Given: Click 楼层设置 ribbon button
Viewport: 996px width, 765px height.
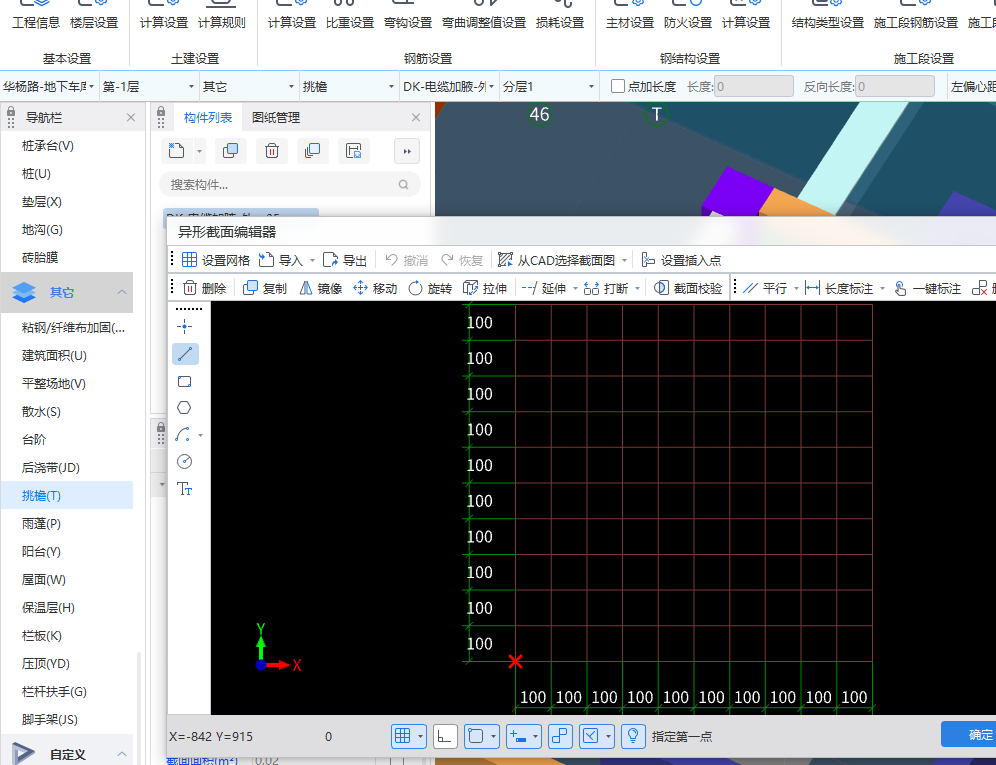Looking at the screenshot, I should coord(94,16).
